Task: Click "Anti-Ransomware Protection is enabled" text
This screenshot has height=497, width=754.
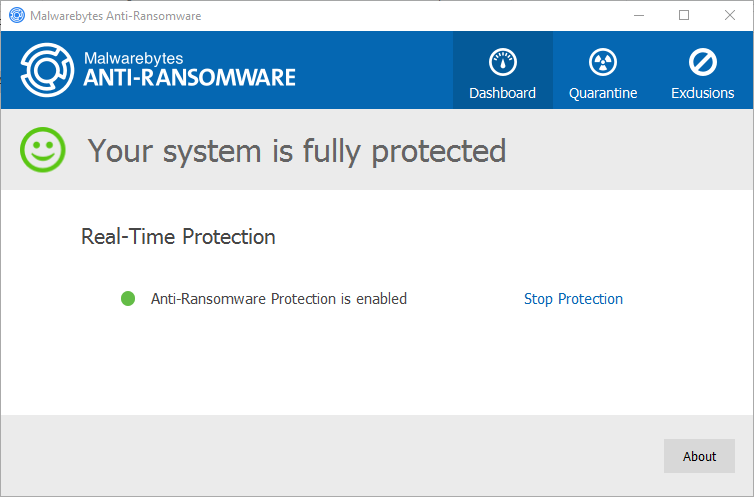Action: click(279, 298)
